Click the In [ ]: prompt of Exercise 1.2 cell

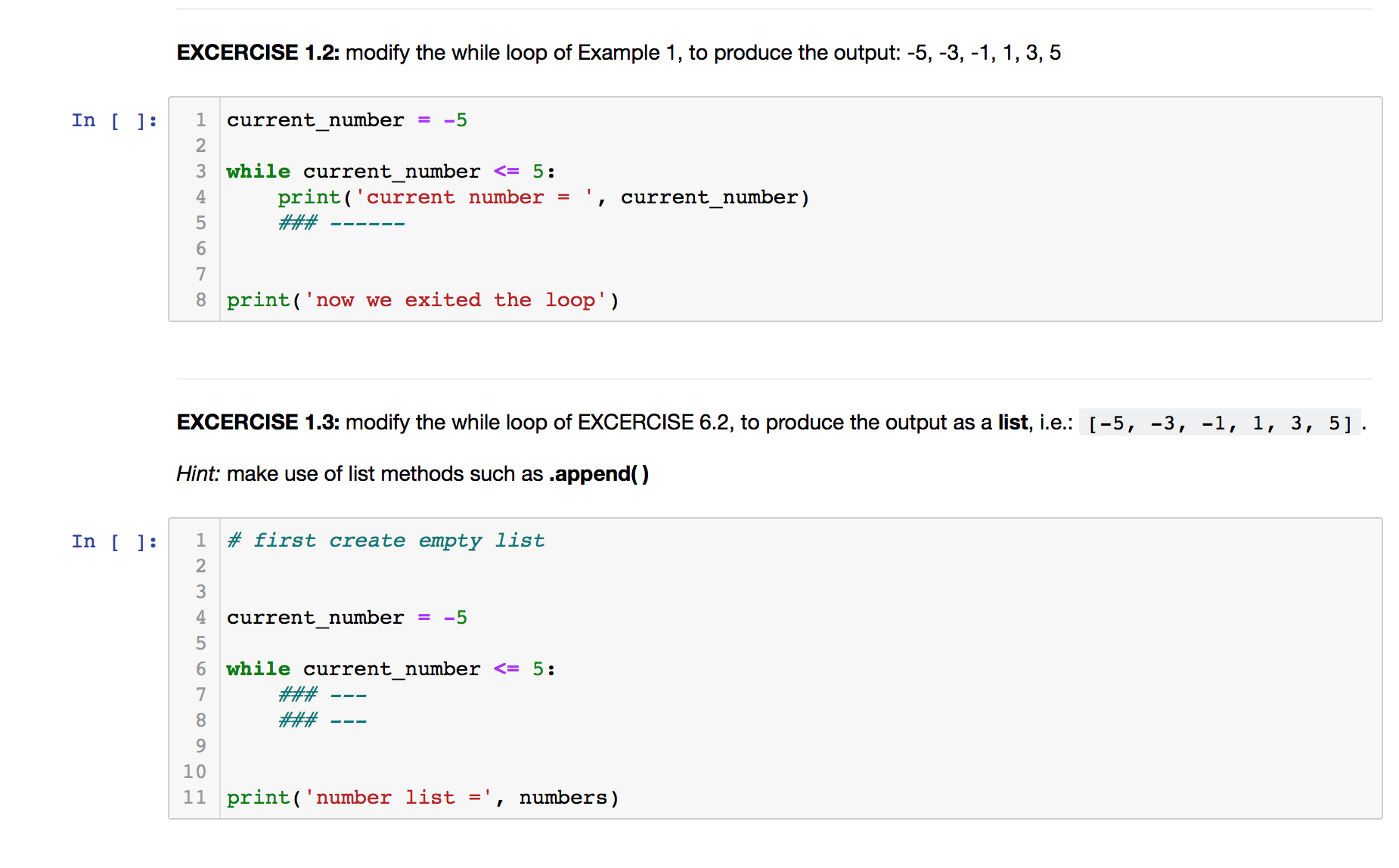[x=114, y=119]
